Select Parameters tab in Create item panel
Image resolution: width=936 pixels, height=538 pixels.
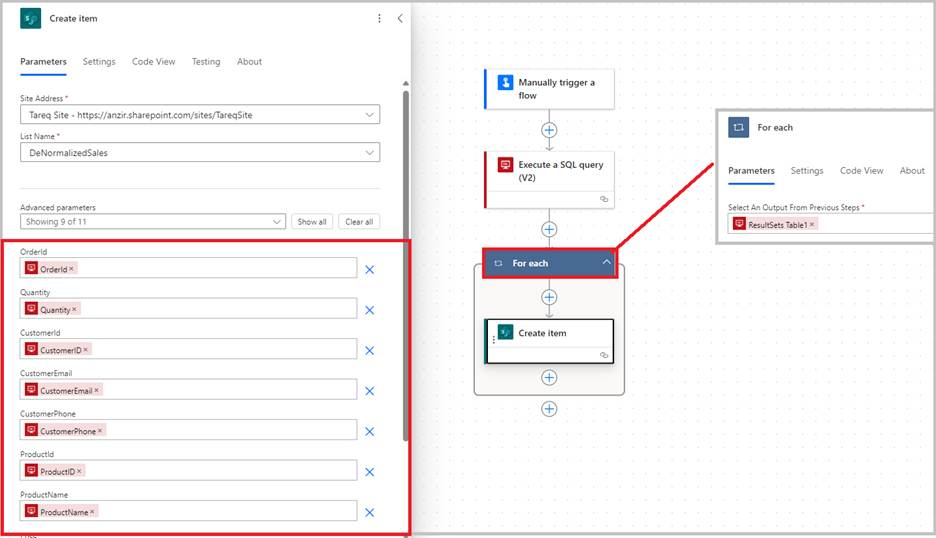click(44, 62)
